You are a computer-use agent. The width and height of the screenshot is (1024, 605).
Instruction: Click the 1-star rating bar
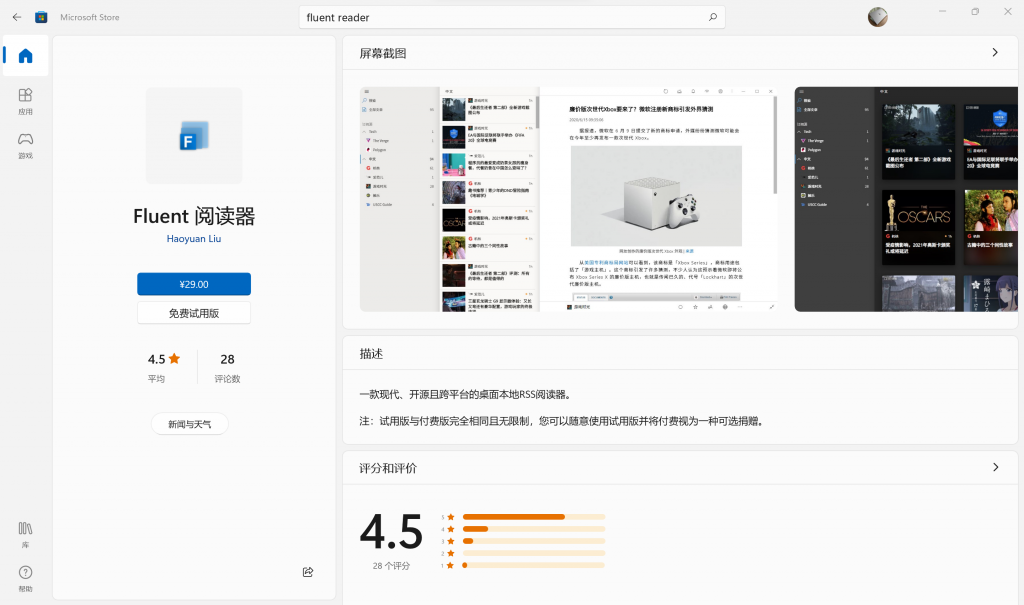pos(534,565)
